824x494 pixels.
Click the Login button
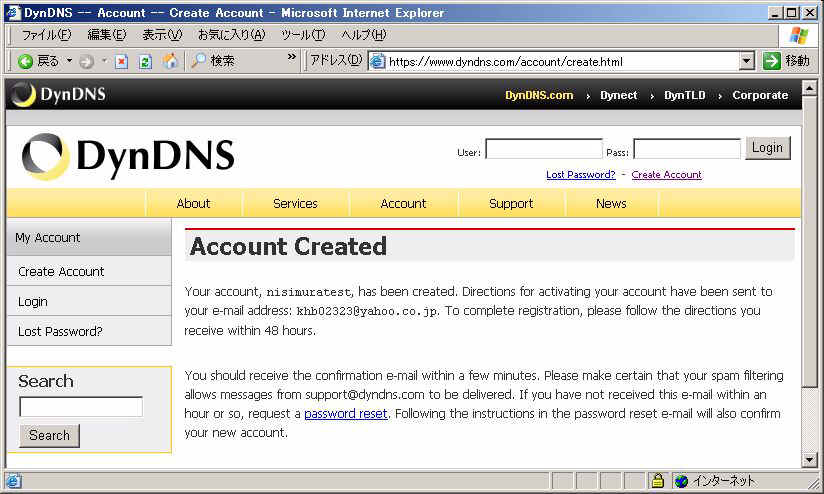pyautogui.click(x=767, y=148)
